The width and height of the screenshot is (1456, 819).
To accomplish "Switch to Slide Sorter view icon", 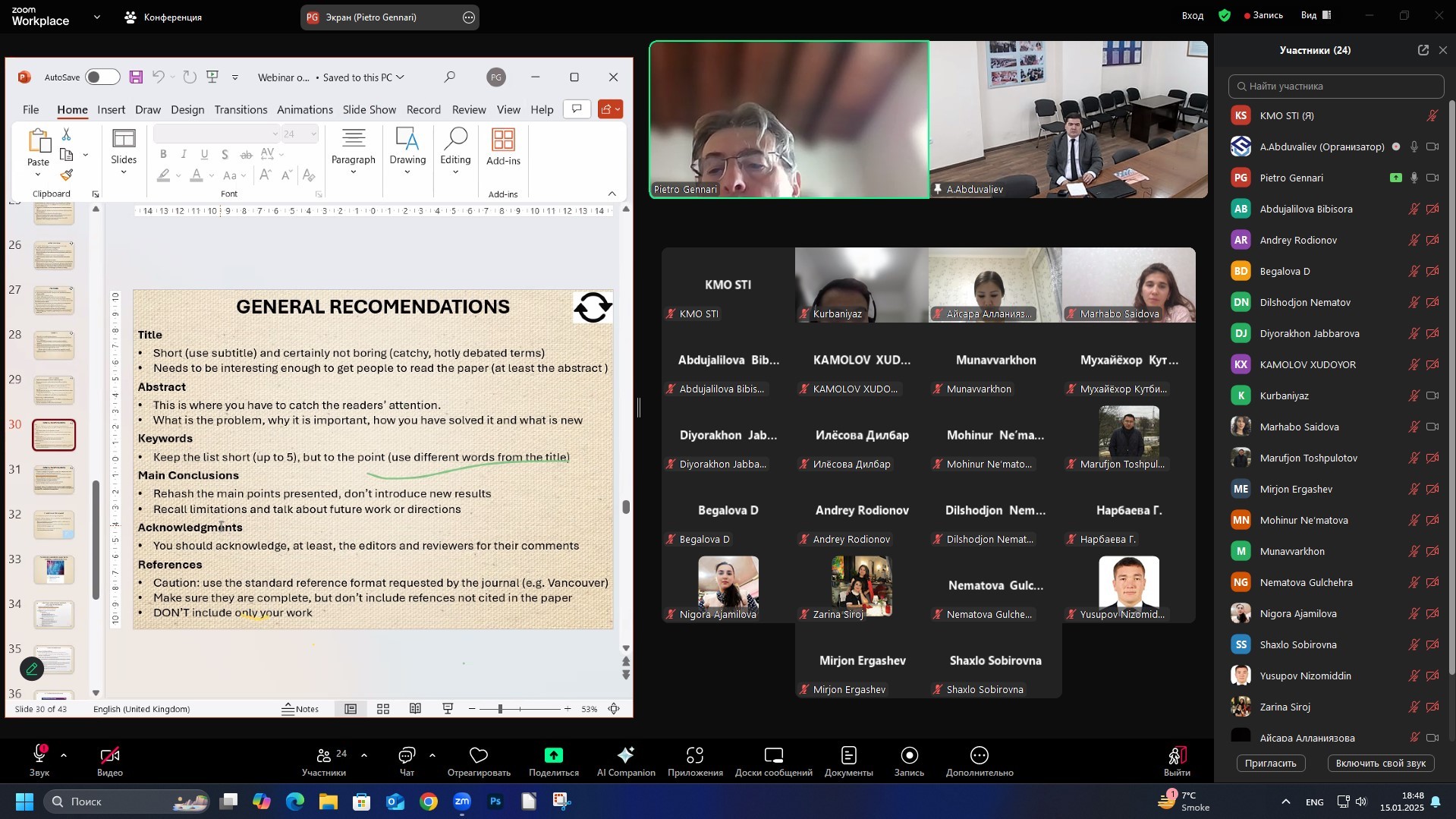I will (x=383, y=709).
